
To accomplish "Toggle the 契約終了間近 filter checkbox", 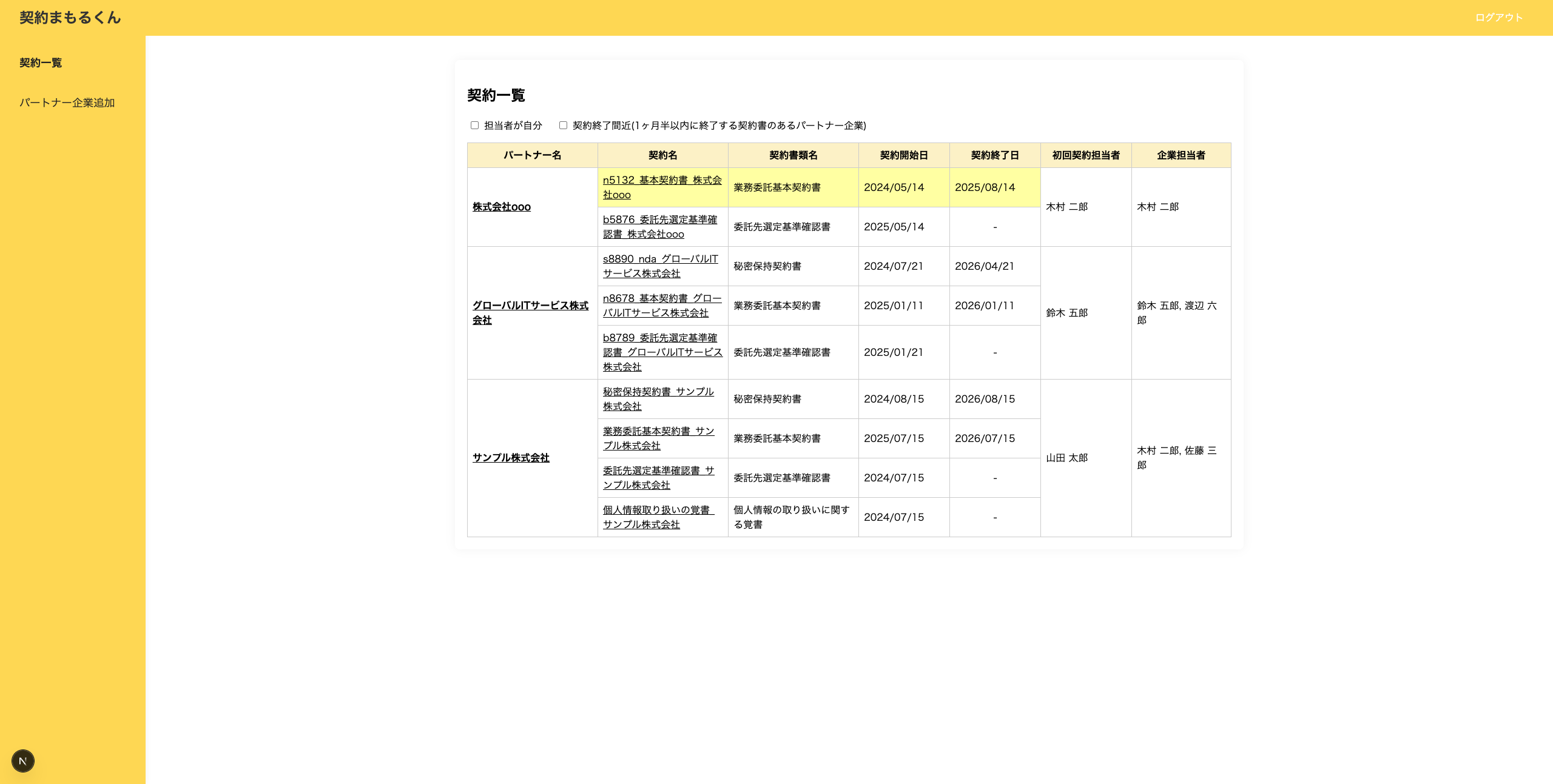I will pyautogui.click(x=563, y=126).
